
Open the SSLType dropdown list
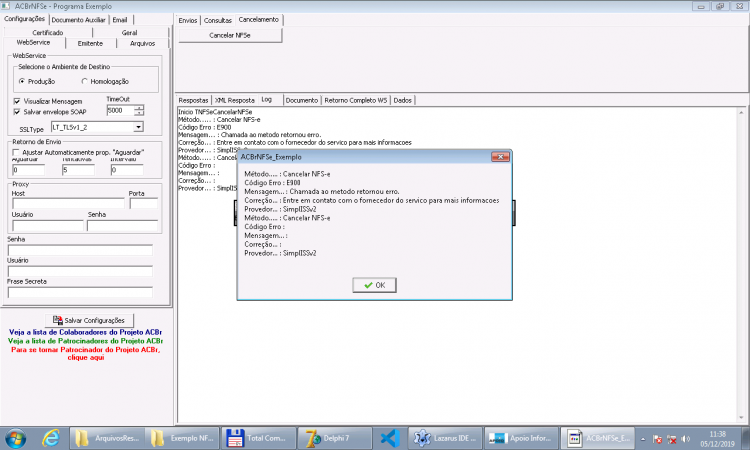138,127
